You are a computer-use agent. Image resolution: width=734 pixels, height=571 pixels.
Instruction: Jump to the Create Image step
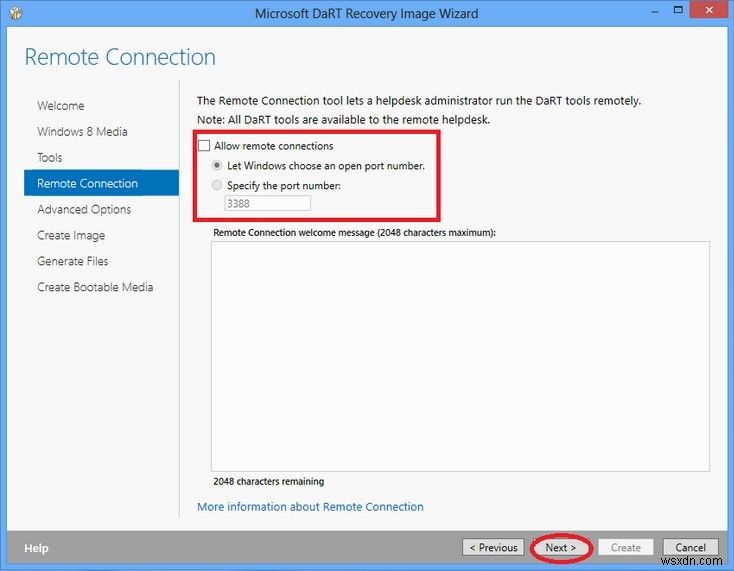coord(71,235)
